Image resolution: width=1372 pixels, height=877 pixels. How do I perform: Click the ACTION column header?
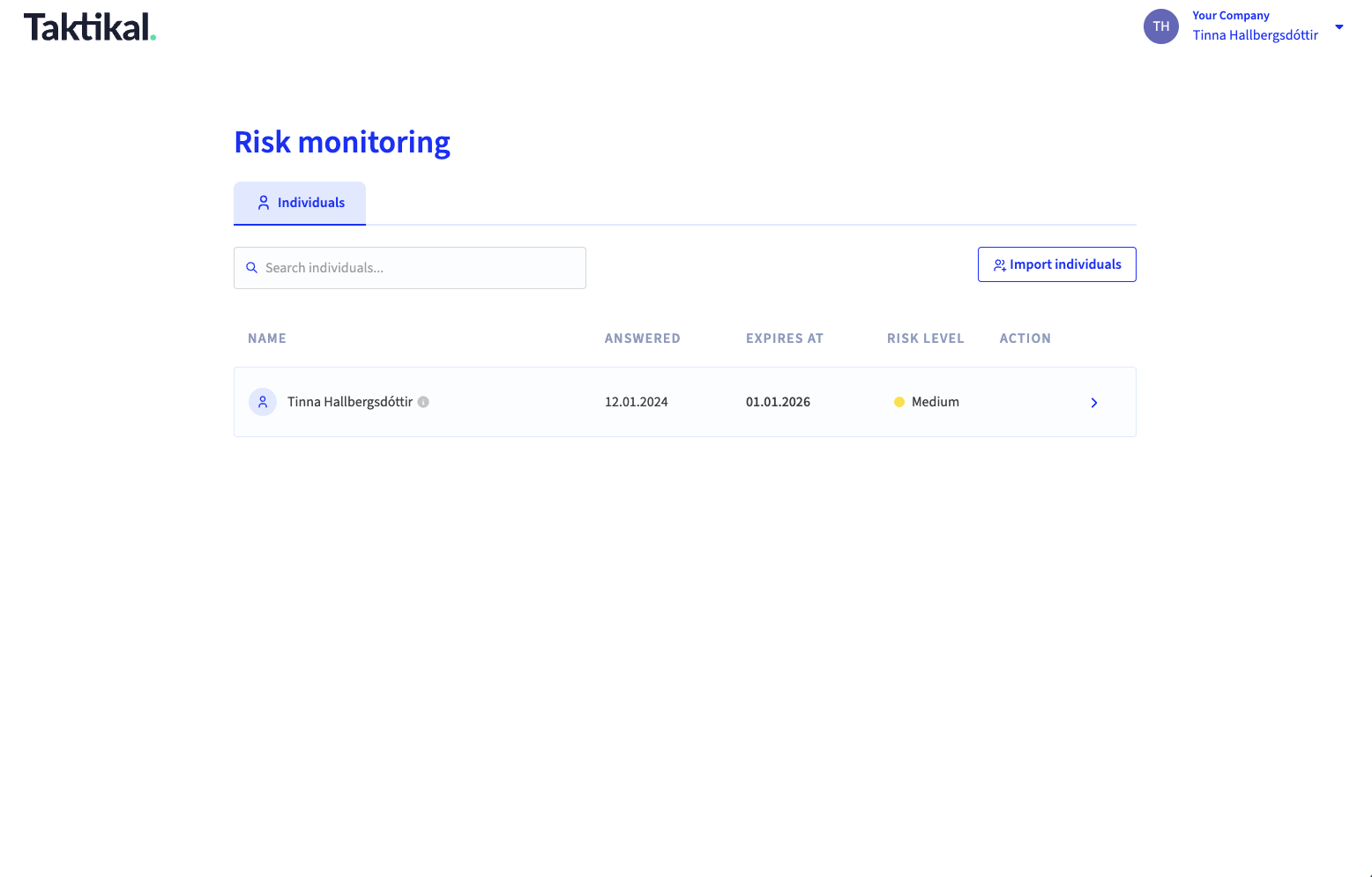pos(1025,338)
